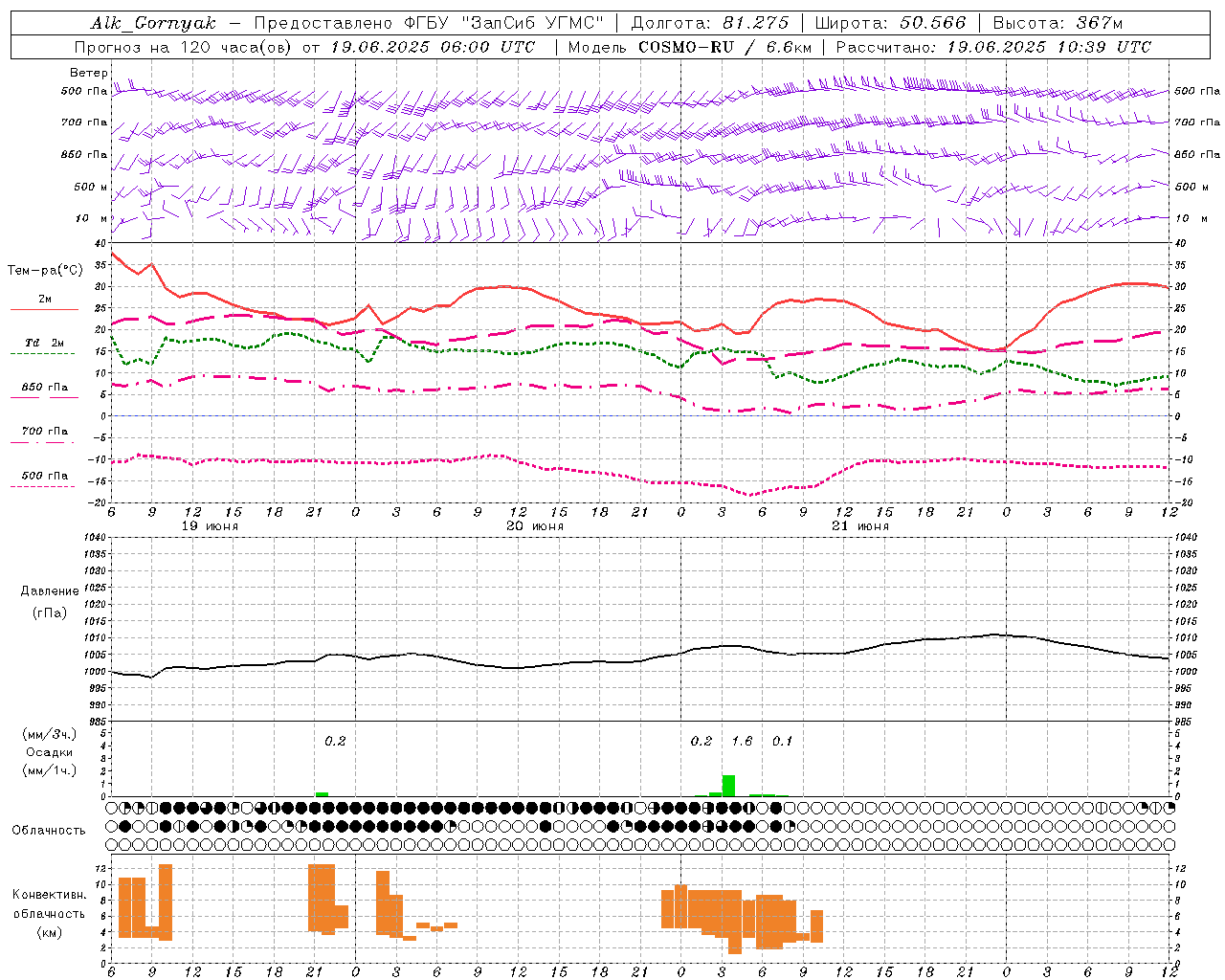Click the tallest green precipitation bar
Image resolution: width=1225 pixels, height=980 pixels.
pos(728,786)
